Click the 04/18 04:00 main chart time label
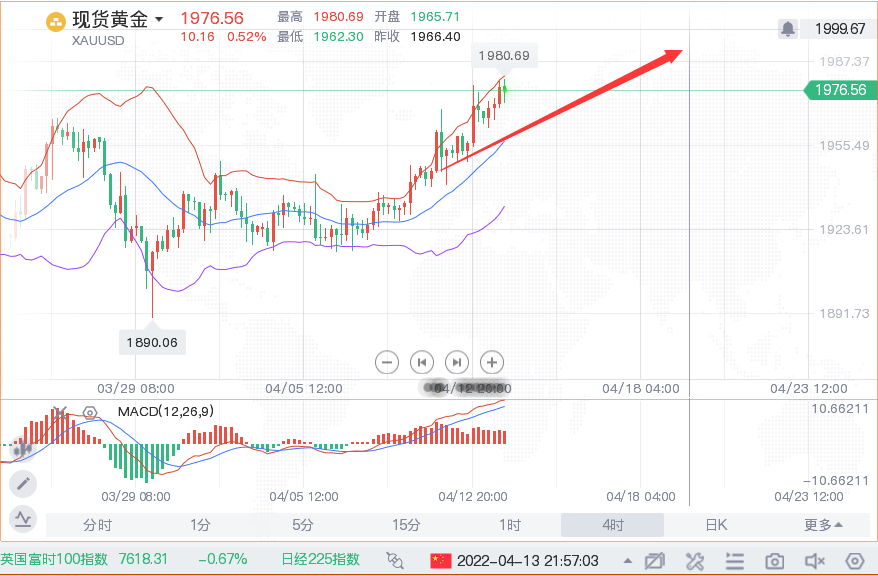Viewport: 878px width, 576px height. click(641, 388)
